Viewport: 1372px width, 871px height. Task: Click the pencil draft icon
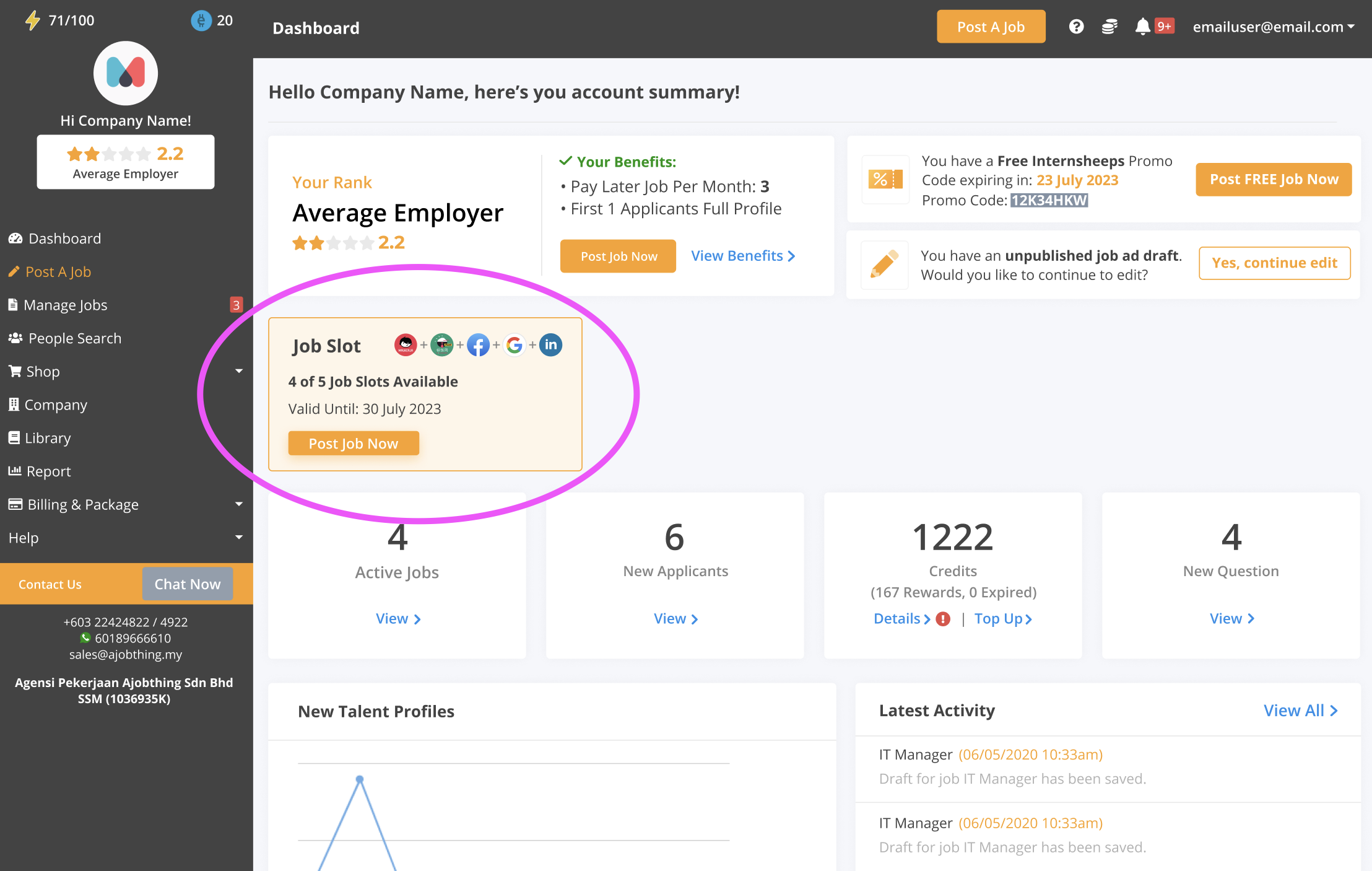point(885,265)
